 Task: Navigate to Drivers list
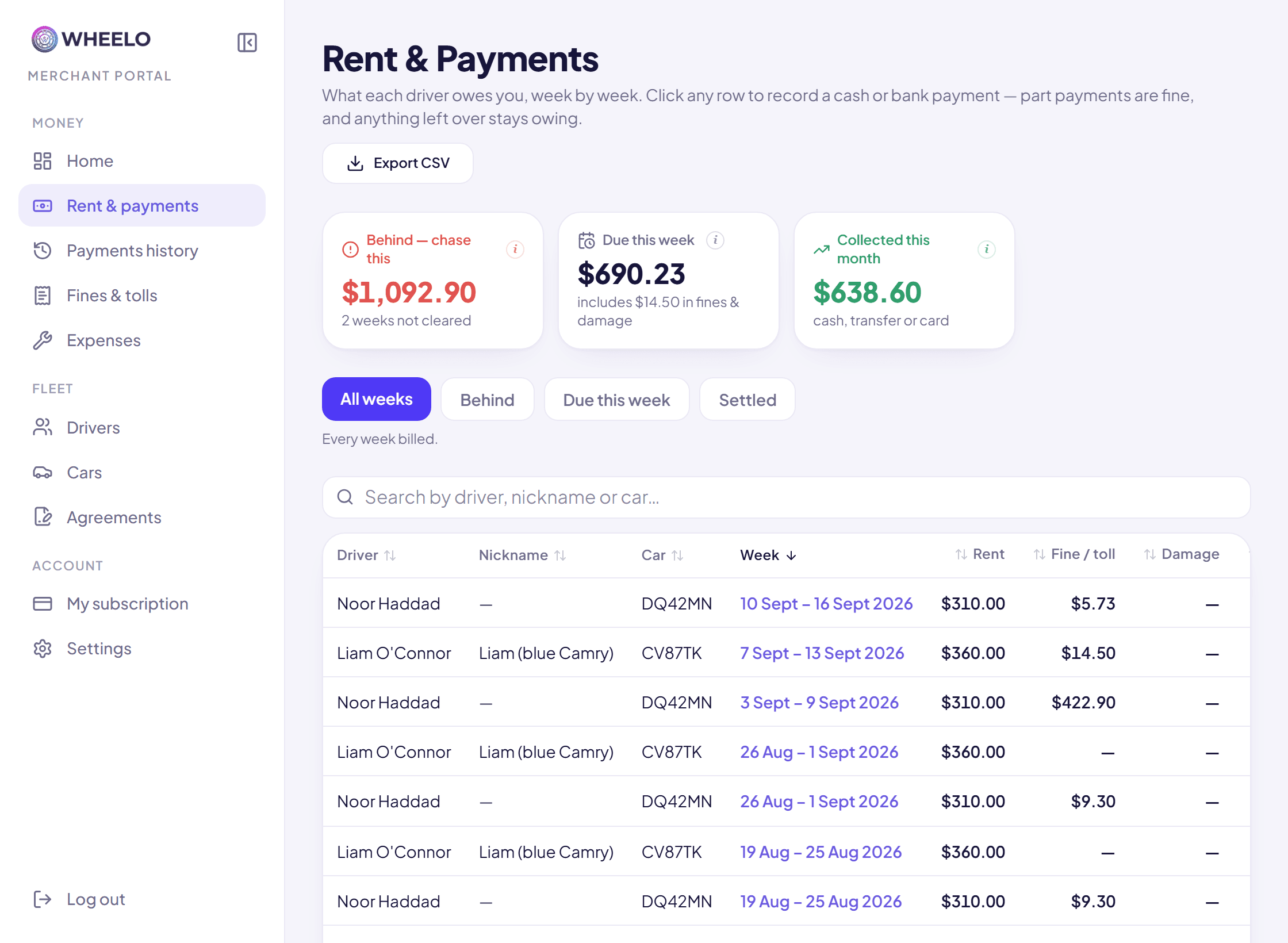pos(142,428)
